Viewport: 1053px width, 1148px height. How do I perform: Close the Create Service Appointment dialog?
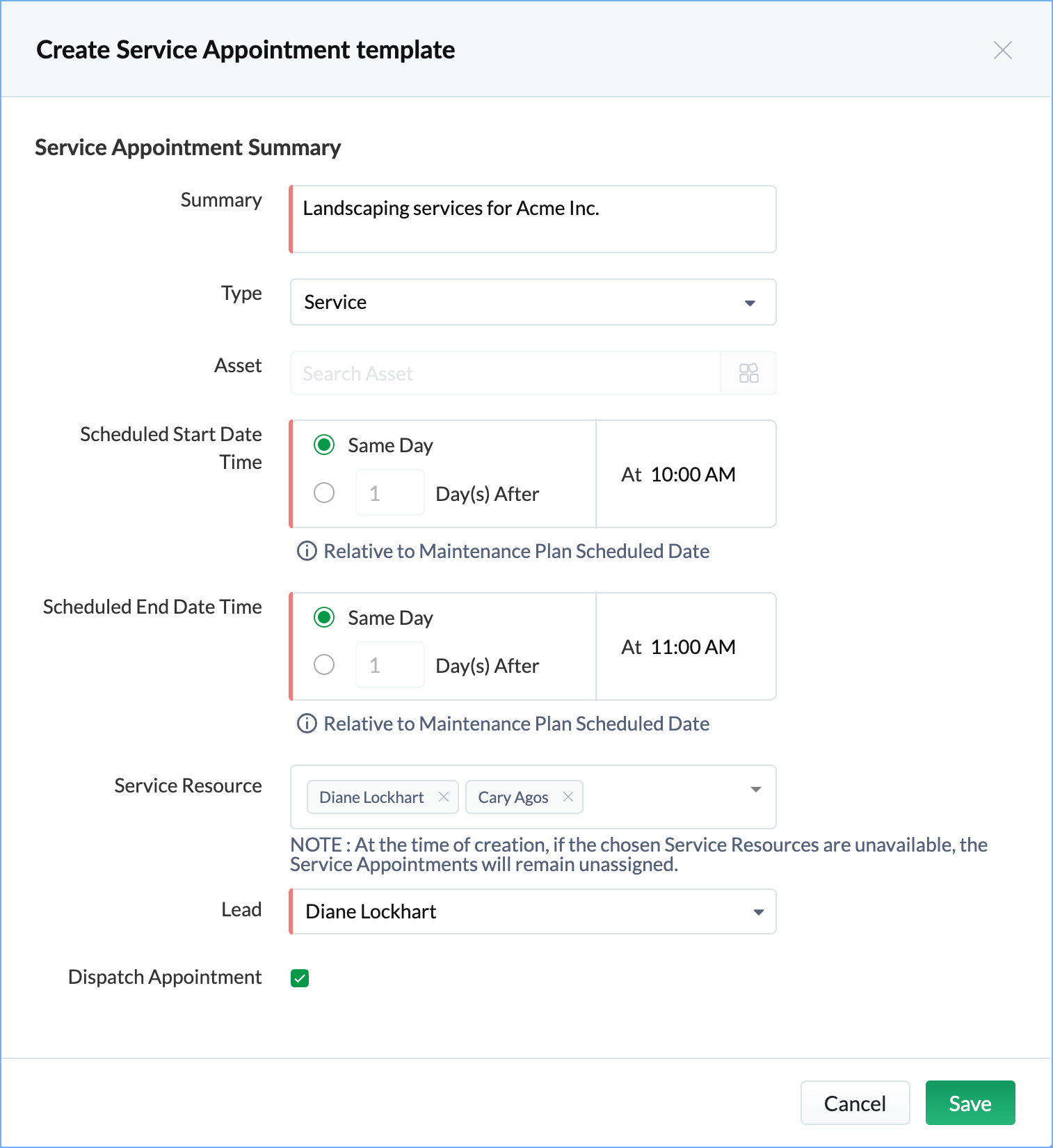click(1002, 50)
